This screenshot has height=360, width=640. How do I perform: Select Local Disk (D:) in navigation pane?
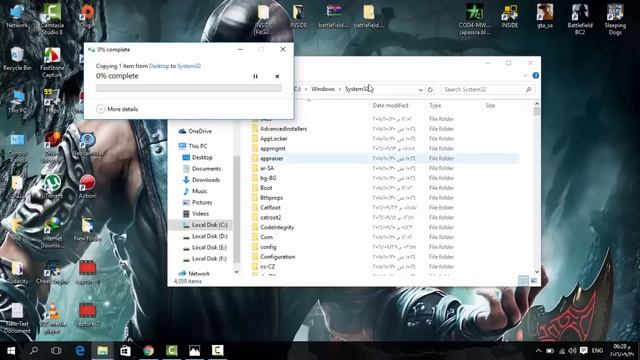click(209, 236)
